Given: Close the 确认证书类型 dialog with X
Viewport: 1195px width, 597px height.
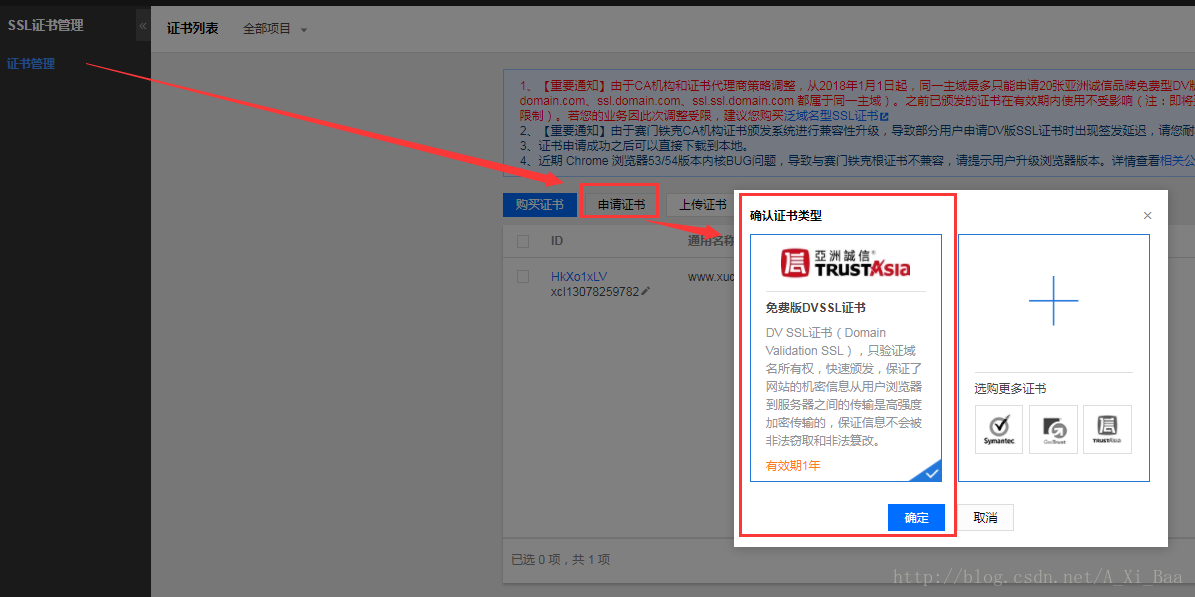Looking at the screenshot, I should (x=1147, y=216).
